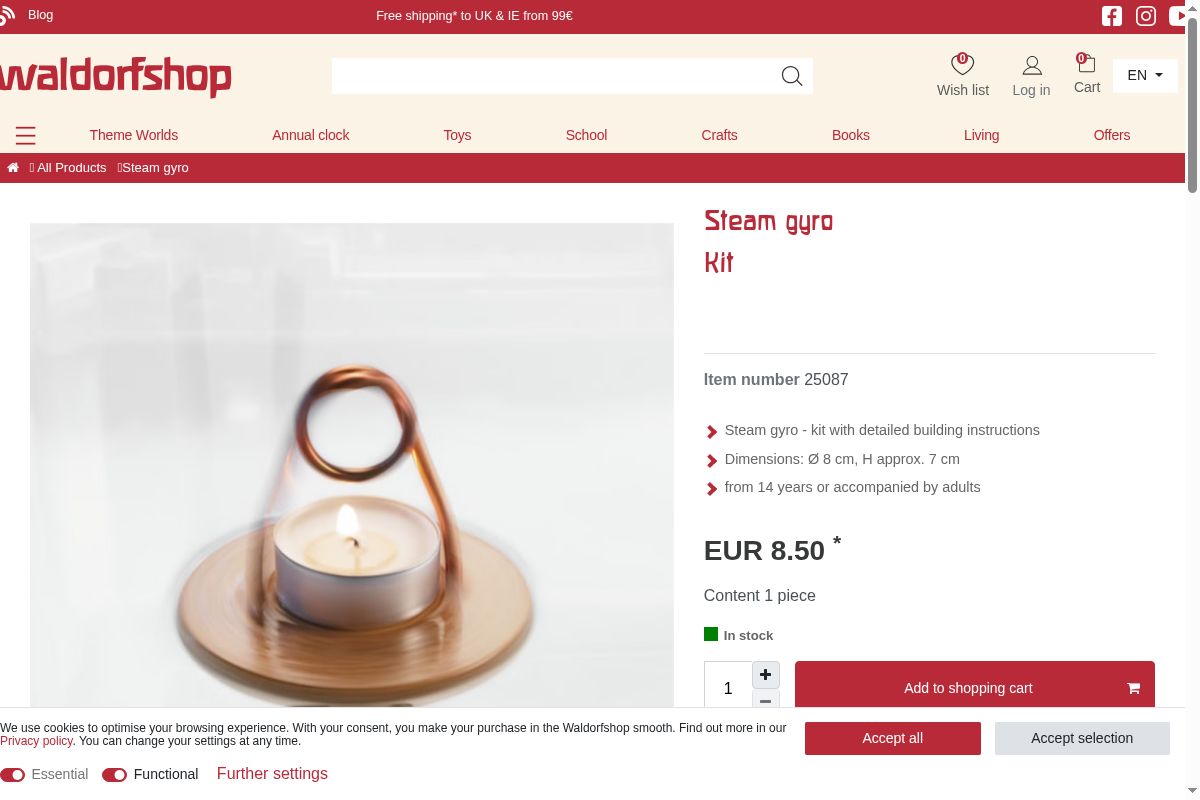Click the Log in user icon
1200x800 pixels.
[x=1032, y=66]
